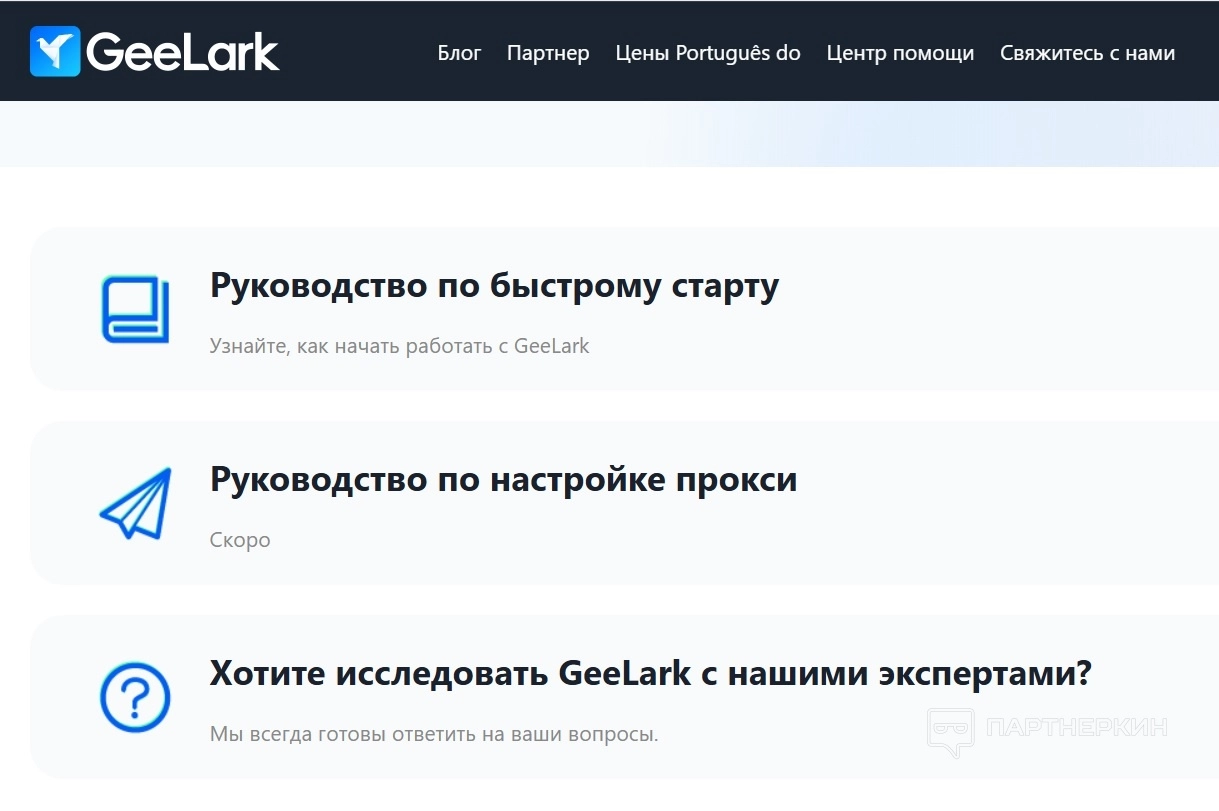Click text Мы всегда готовы ответить на ваши вопросы
Image resolution: width=1219 pixels, height=811 pixels.
click(x=434, y=734)
